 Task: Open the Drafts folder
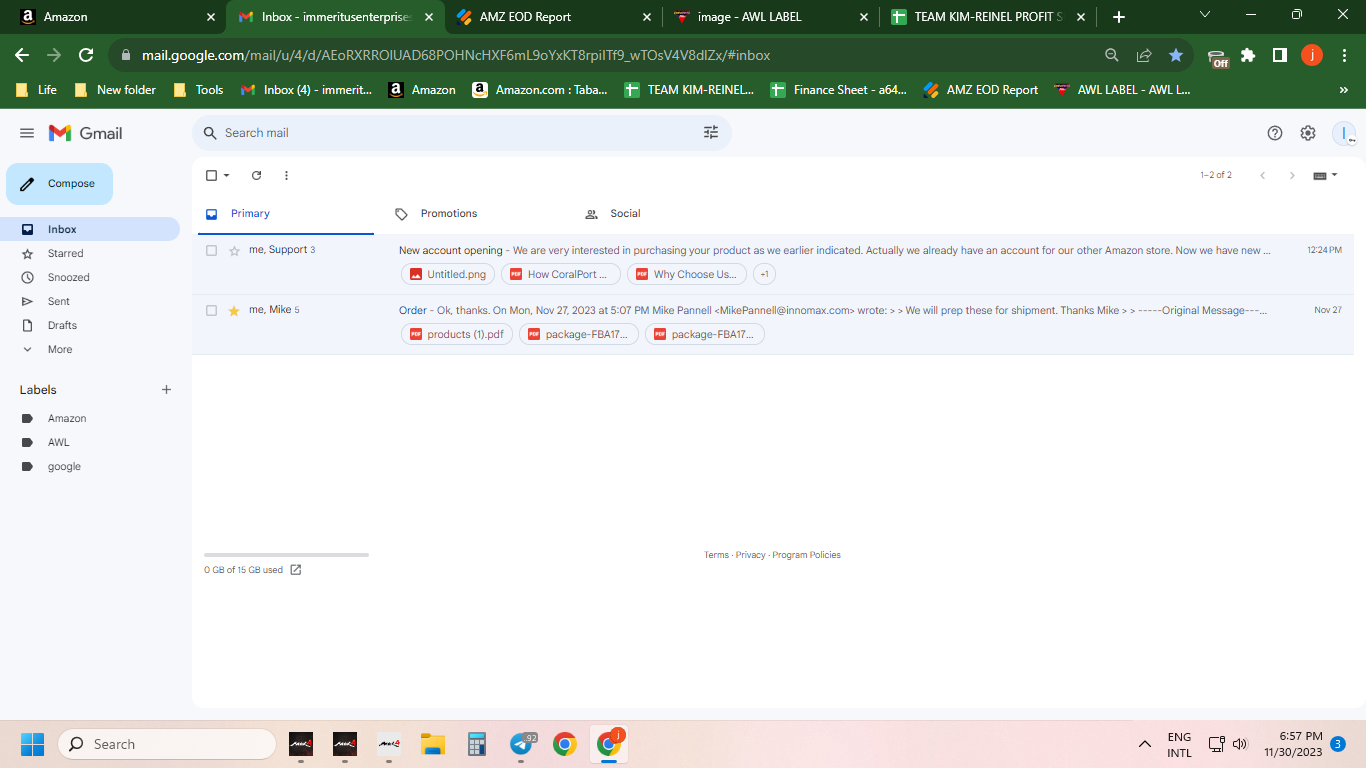coord(62,325)
